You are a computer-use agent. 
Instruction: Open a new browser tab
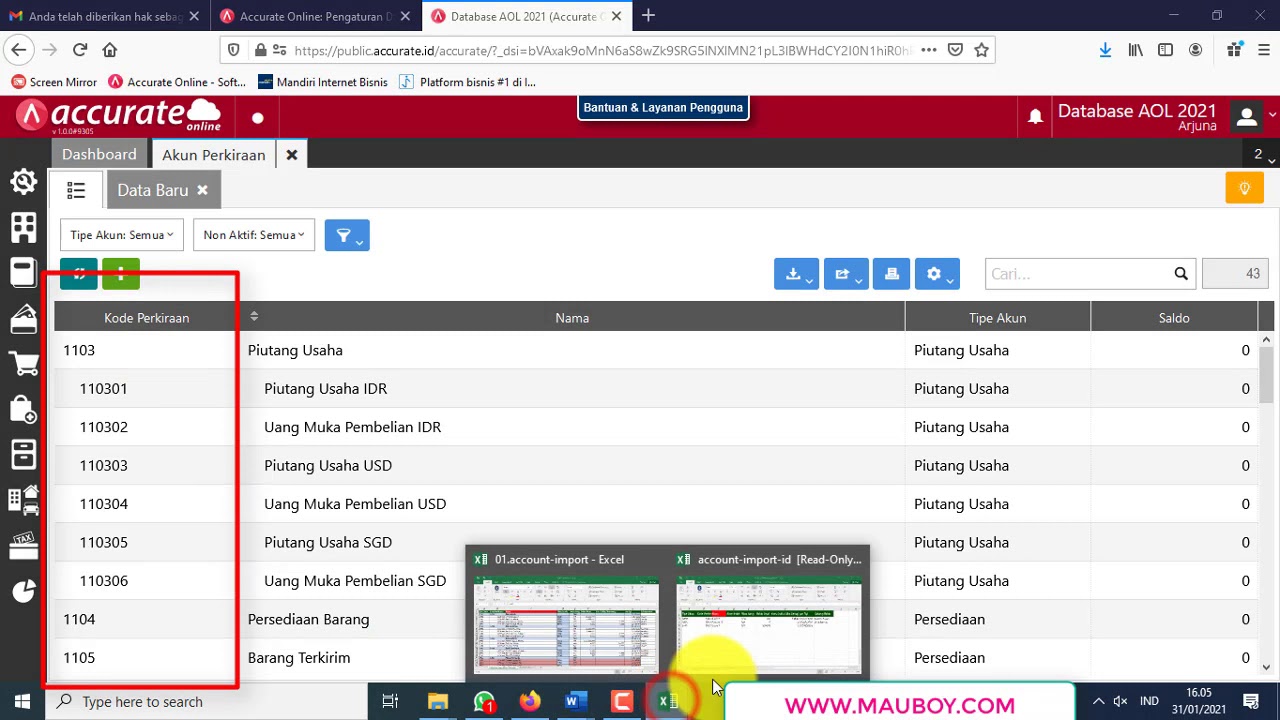pyautogui.click(x=648, y=16)
